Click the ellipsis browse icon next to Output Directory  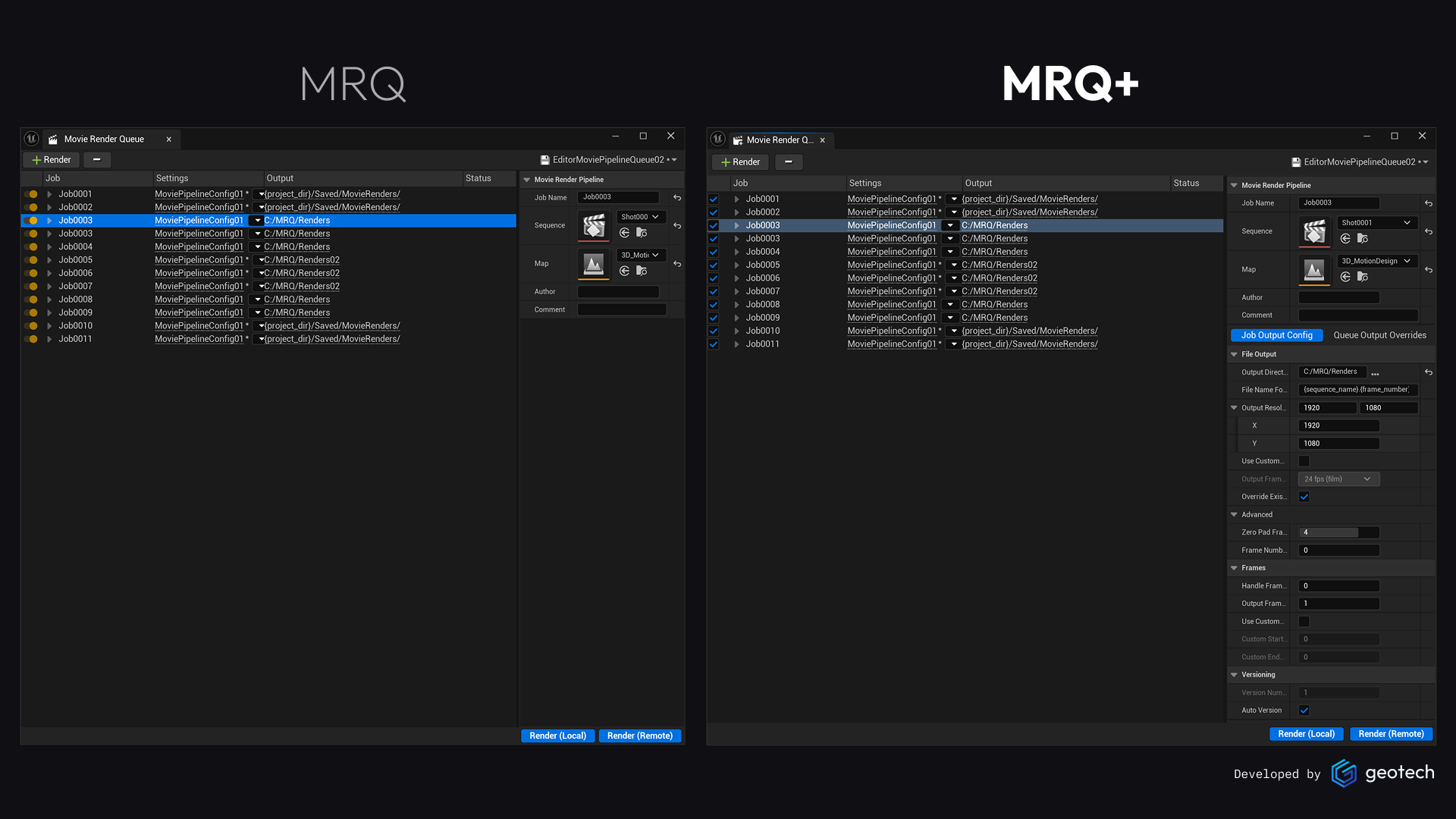tap(1374, 372)
